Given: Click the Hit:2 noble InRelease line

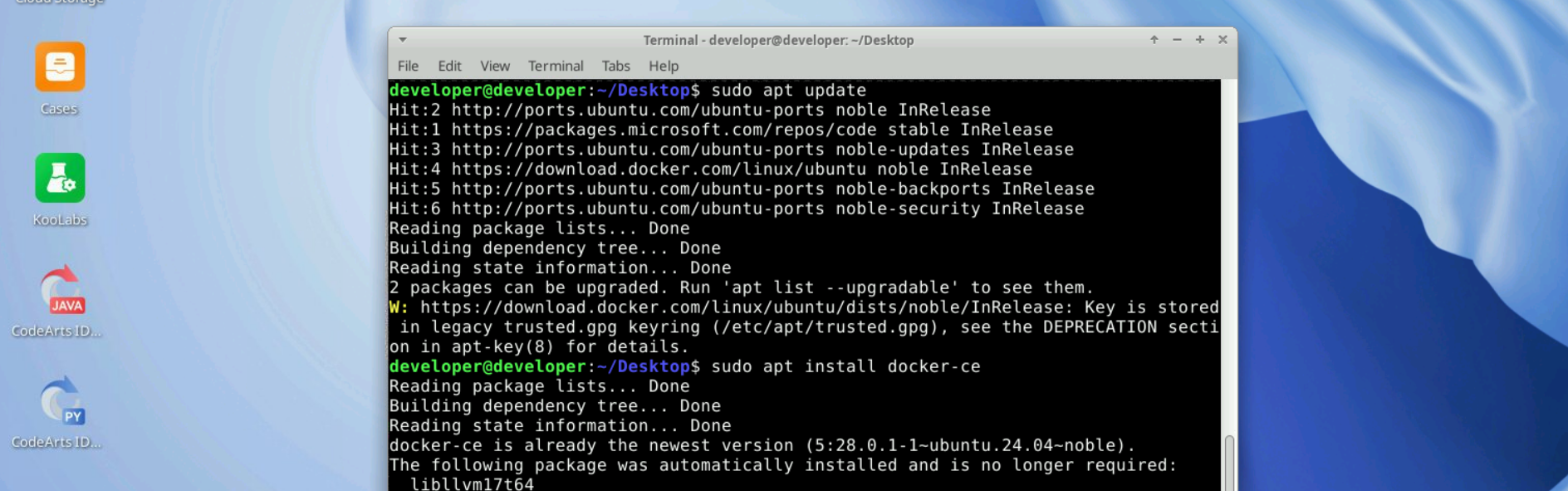Looking at the screenshot, I should click(690, 110).
